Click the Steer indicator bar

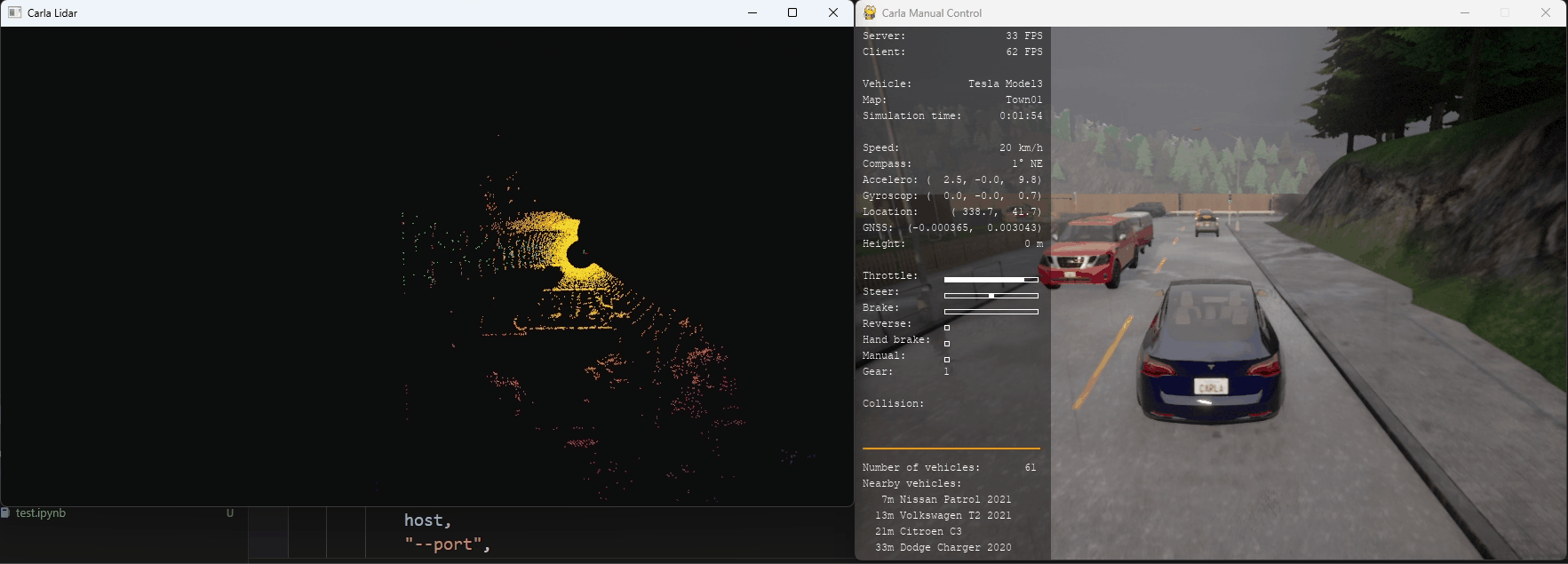click(991, 296)
